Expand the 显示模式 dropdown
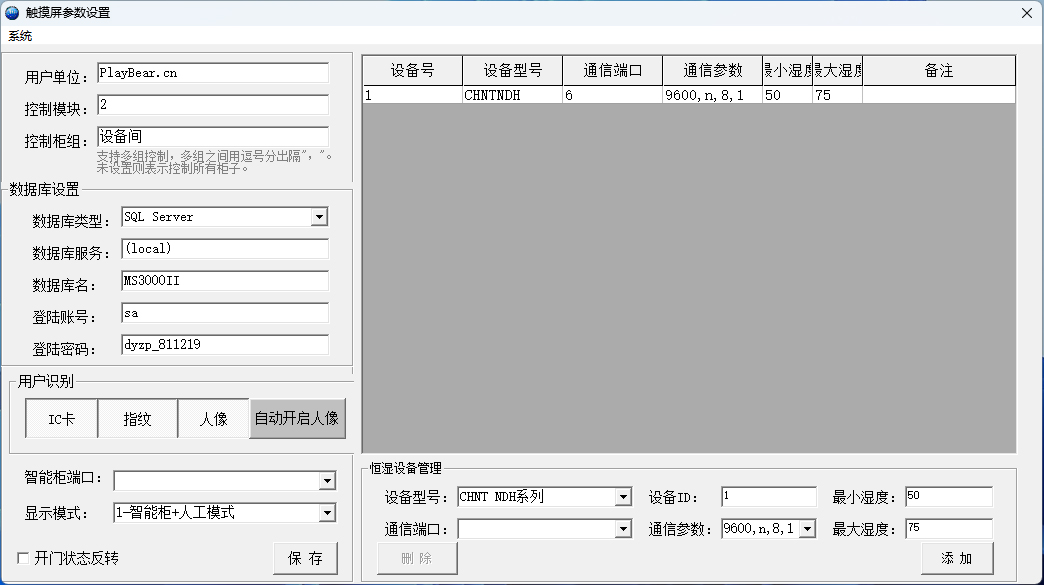1044x585 pixels. 327,513
